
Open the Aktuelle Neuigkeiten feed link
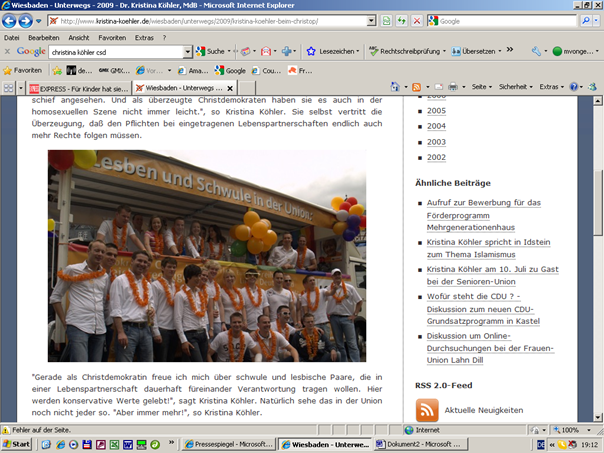(x=484, y=410)
